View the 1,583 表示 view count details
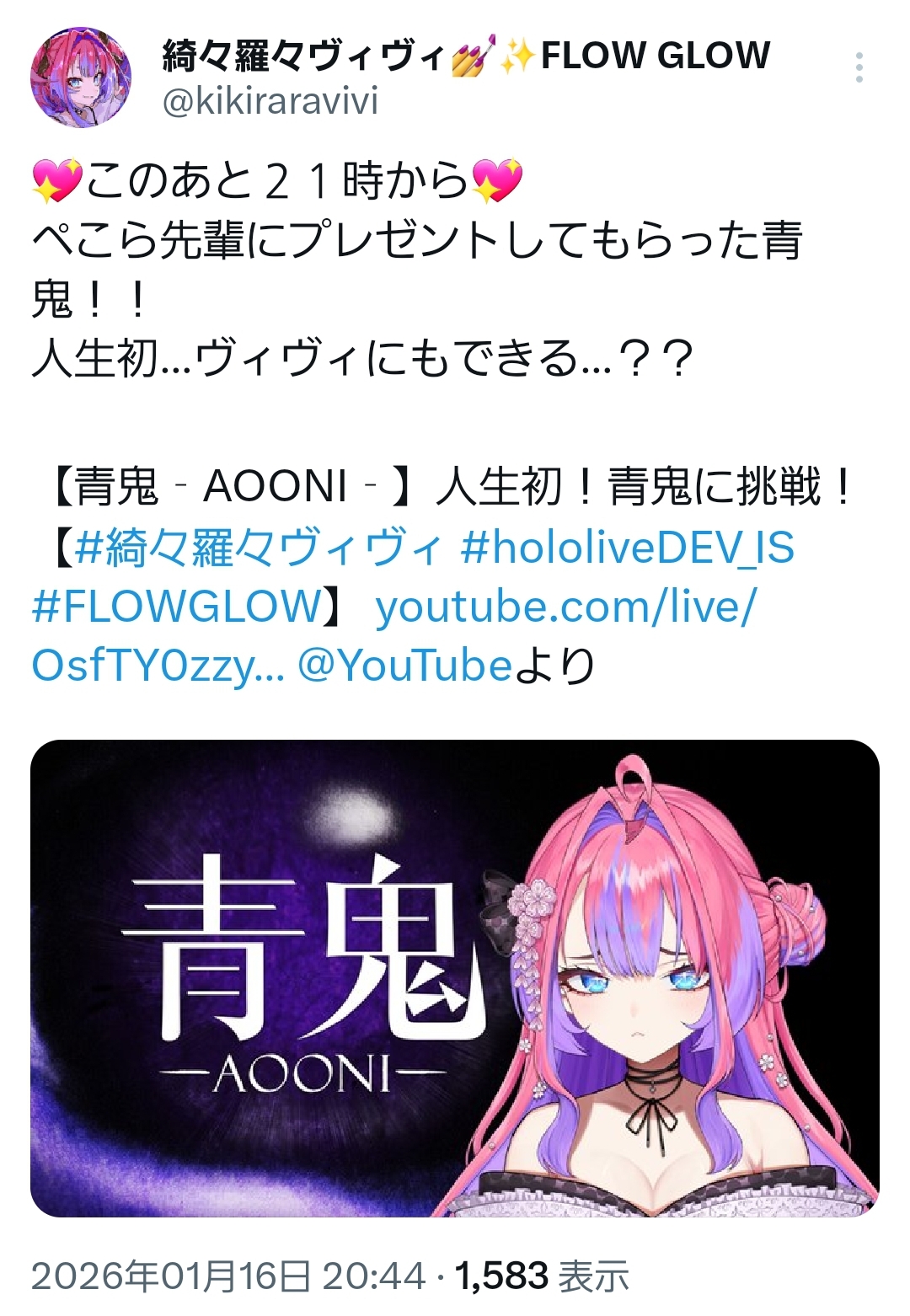 542,1276
